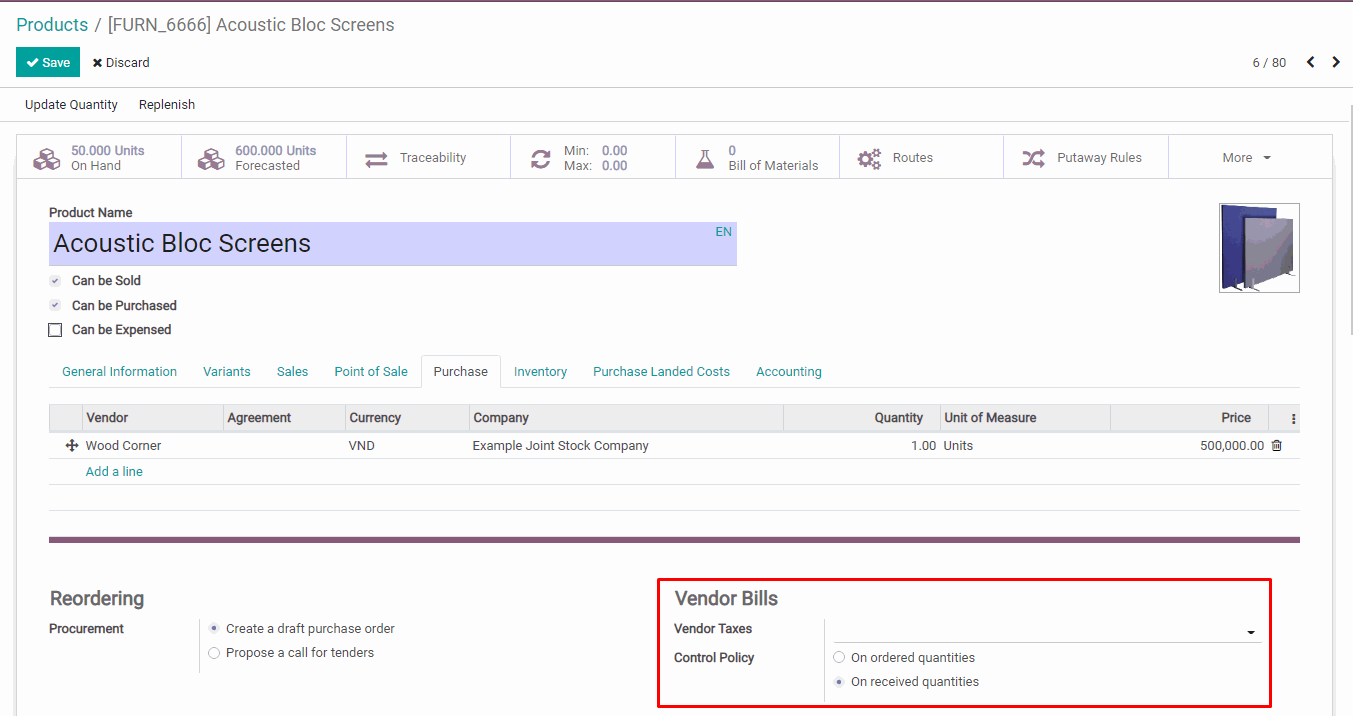Open Bill of Materials flask icon

click(x=705, y=159)
